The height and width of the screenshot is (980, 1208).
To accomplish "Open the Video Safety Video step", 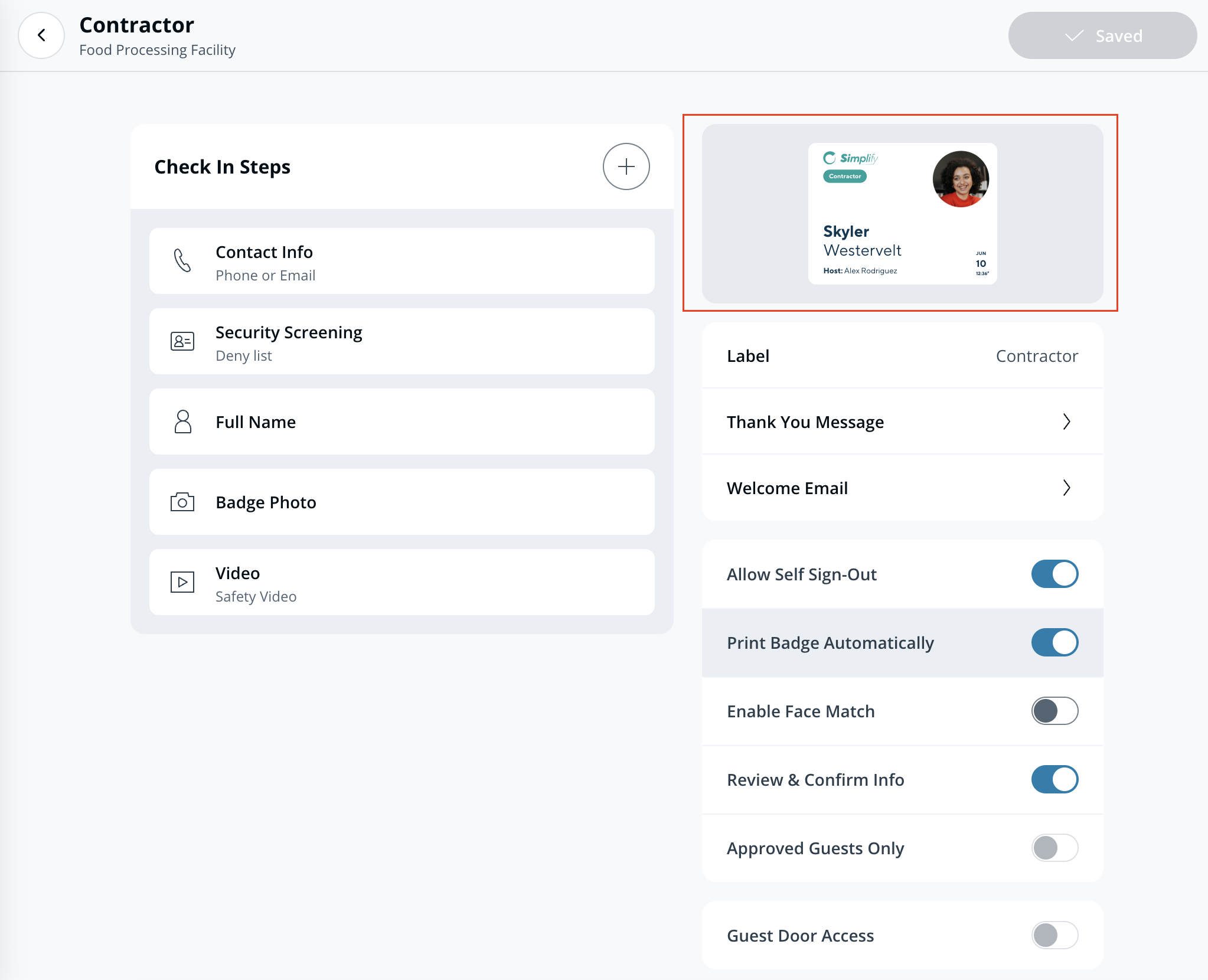I will 401,582.
